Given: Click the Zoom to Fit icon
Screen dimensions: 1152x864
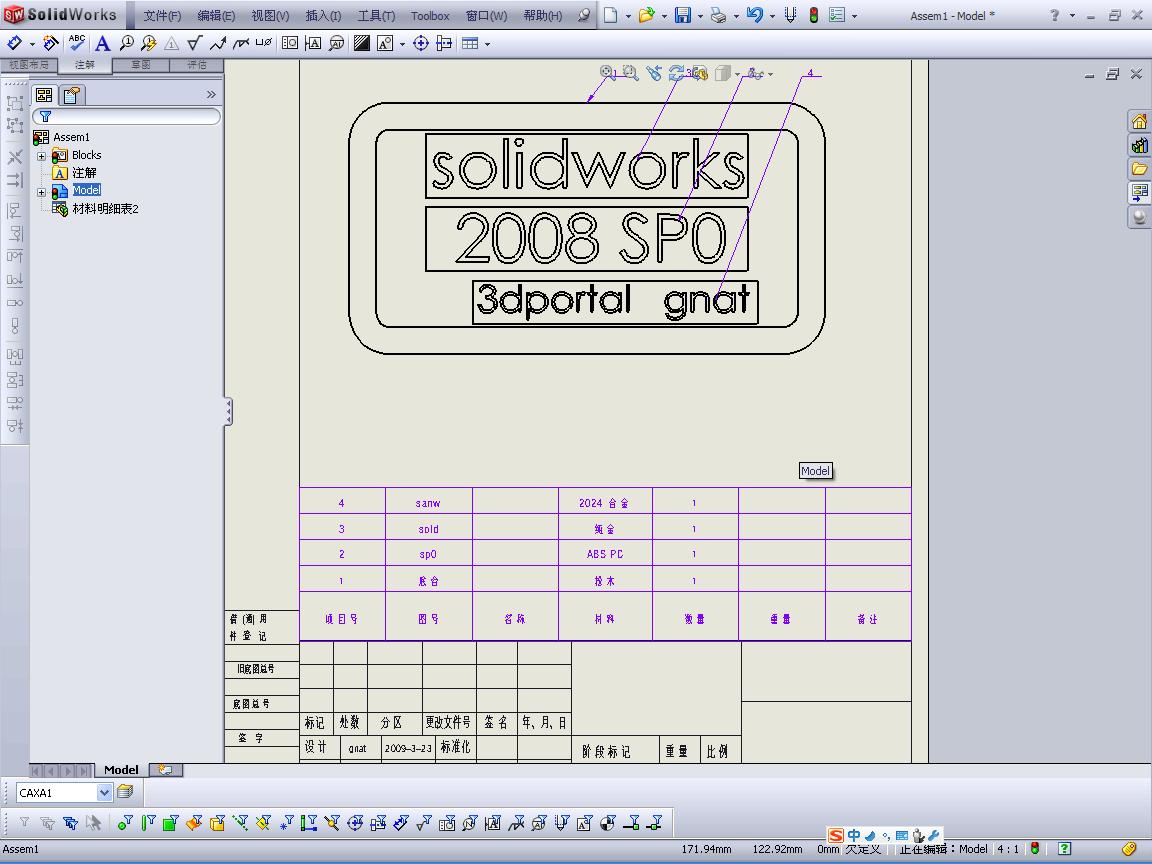Looking at the screenshot, I should [x=608, y=72].
